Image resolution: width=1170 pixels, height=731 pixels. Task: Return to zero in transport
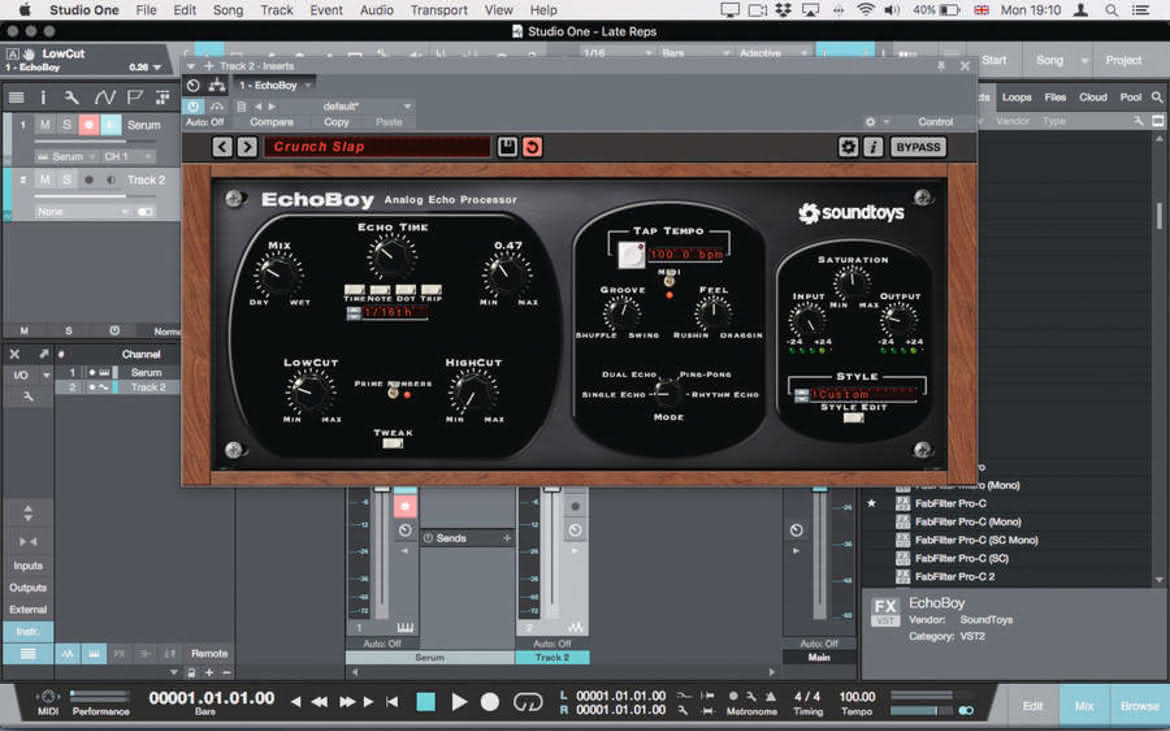pos(392,701)
